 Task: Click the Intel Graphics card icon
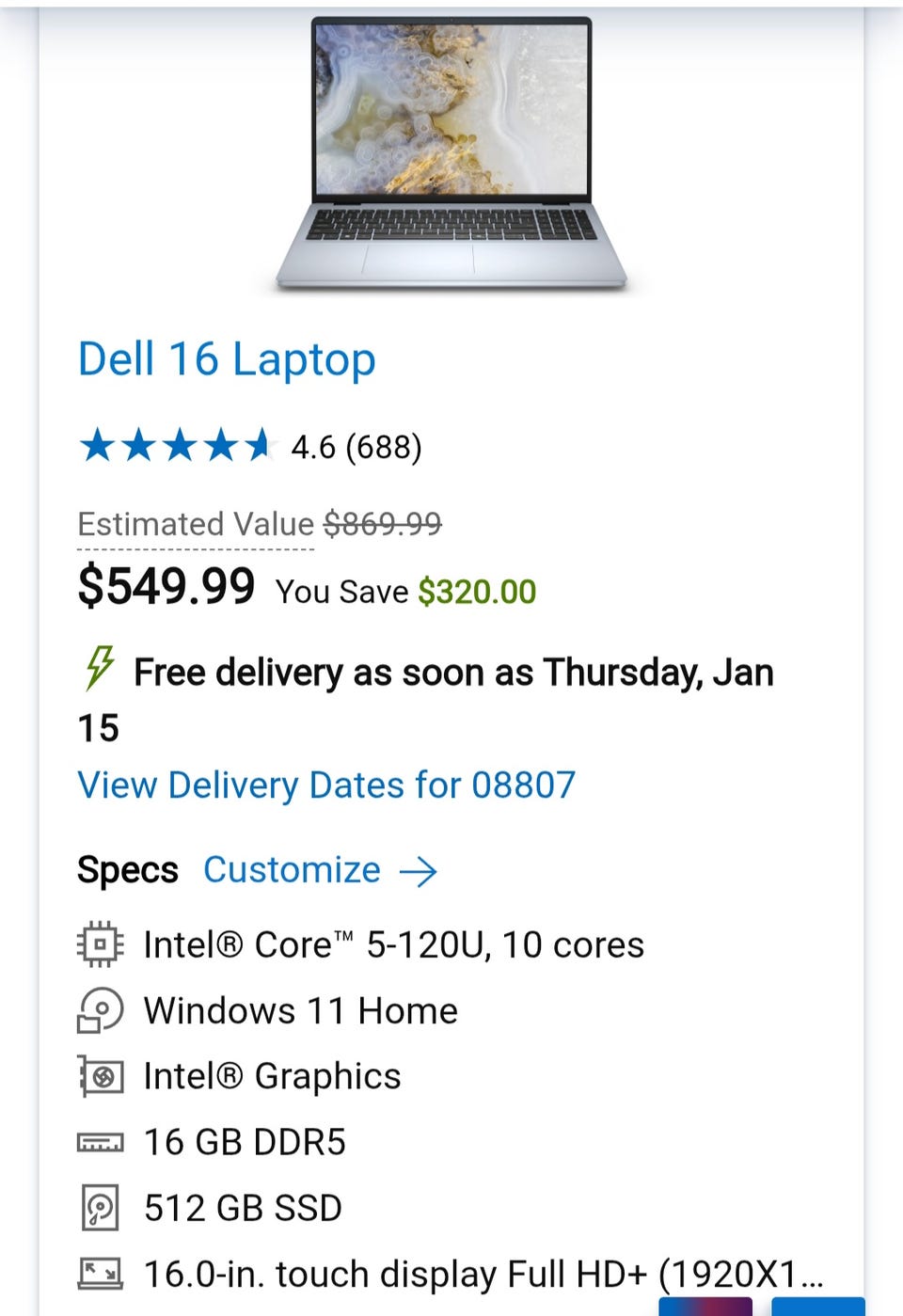click(x=100, y=1076)
